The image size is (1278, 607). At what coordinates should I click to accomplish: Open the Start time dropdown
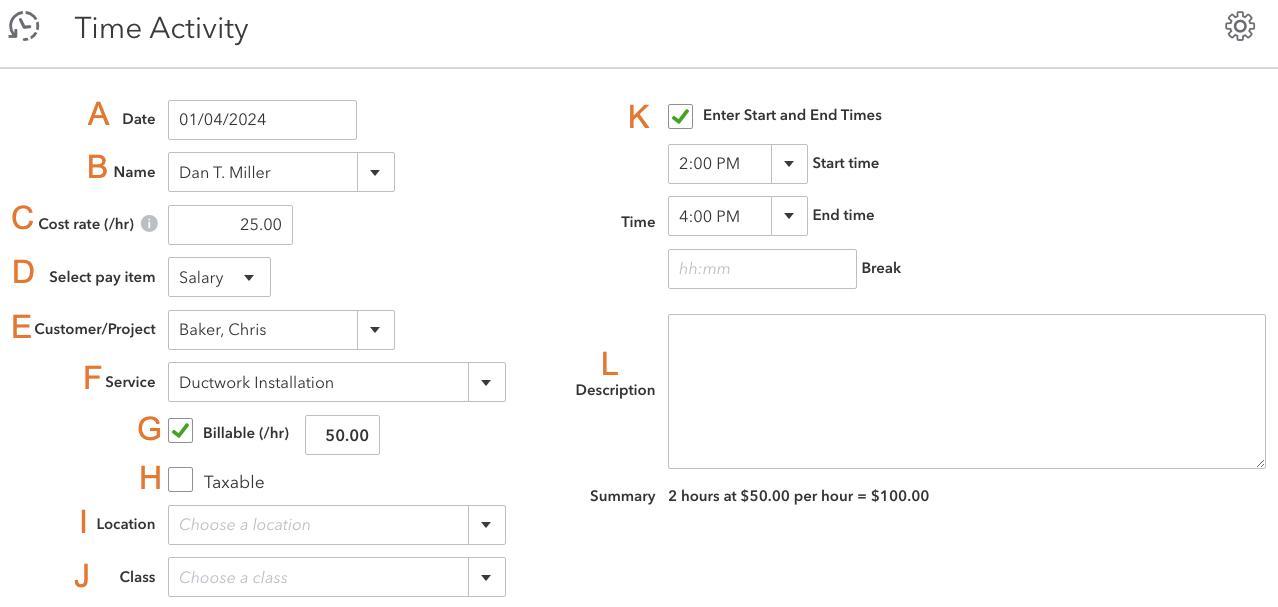(x=789, y=163)
